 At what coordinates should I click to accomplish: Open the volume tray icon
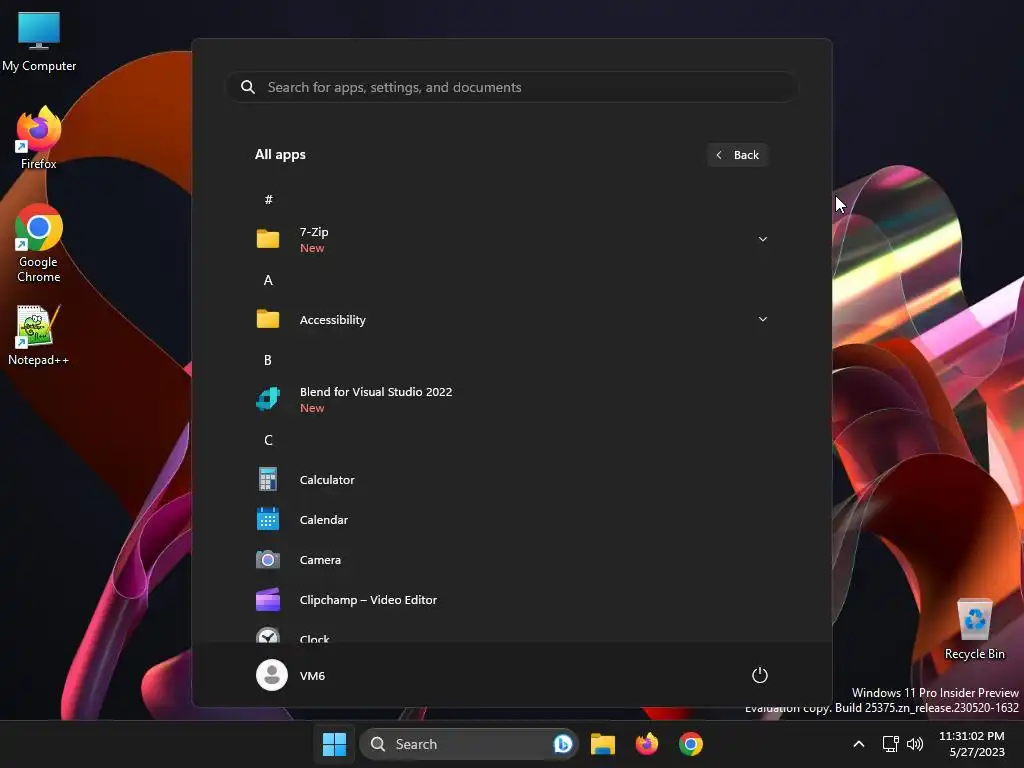pos(915,744)
